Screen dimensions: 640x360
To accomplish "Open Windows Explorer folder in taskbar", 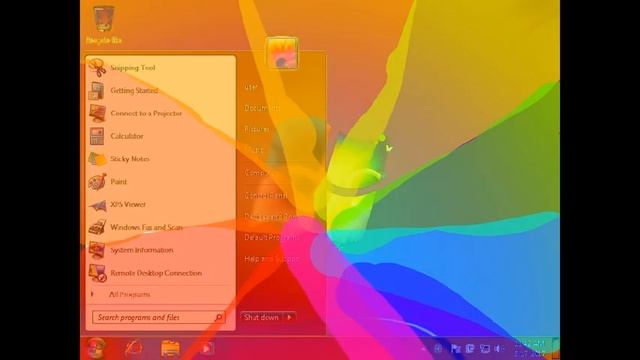I will [x=170, y=349].
